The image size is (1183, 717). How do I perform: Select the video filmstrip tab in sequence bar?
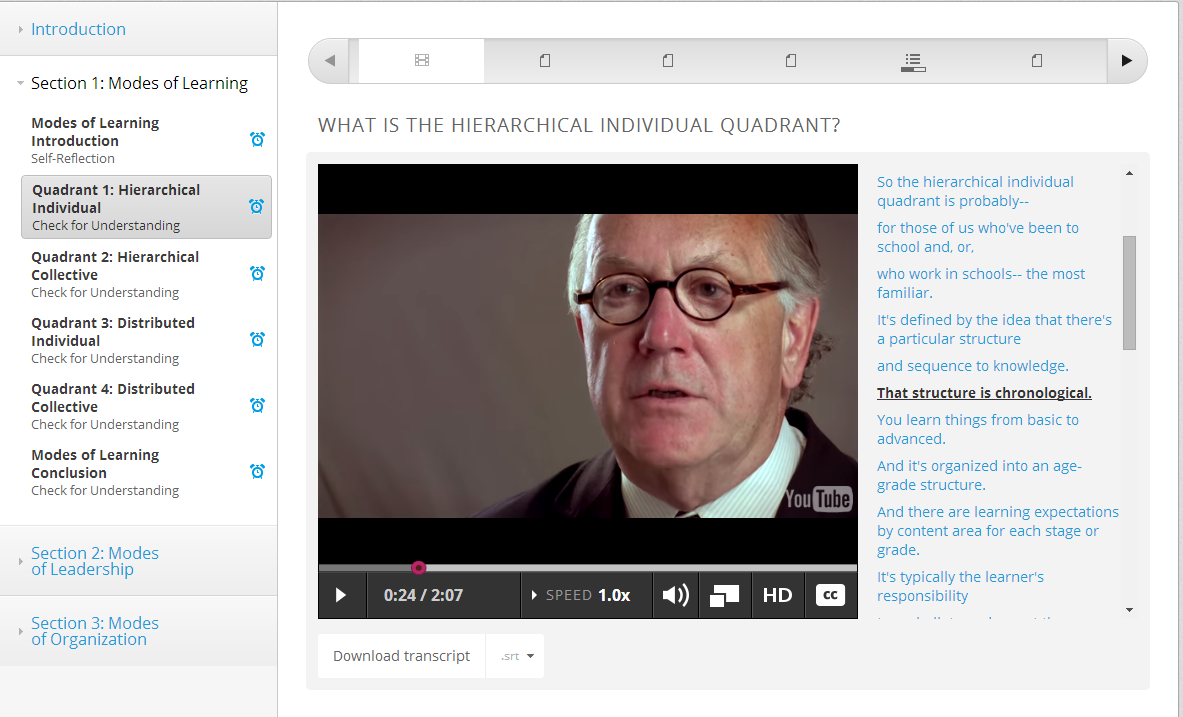[x=421, y=61]
